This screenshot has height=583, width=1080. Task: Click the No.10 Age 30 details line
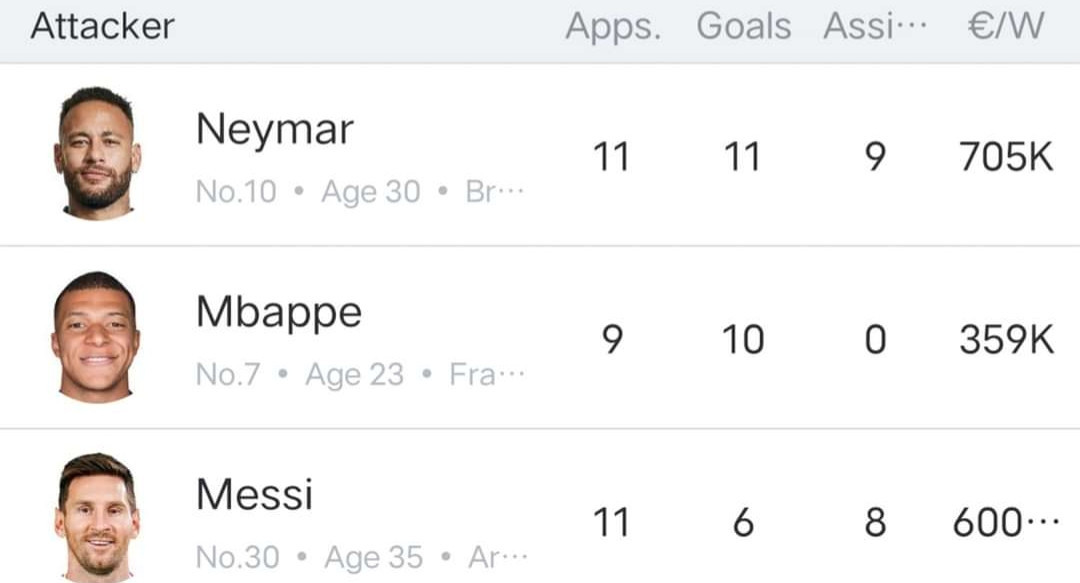[360, 192]
